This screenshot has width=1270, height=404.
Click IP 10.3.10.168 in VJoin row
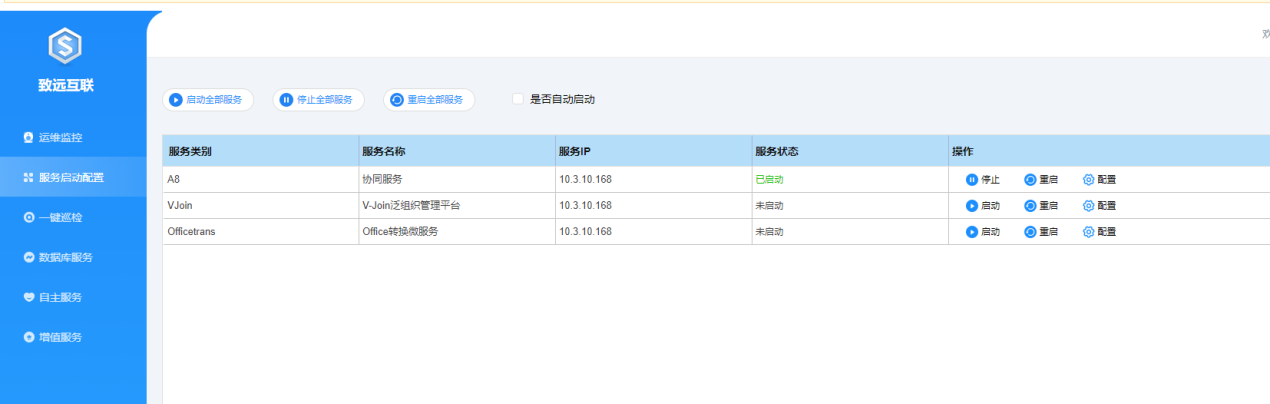(x=585, y=206)
